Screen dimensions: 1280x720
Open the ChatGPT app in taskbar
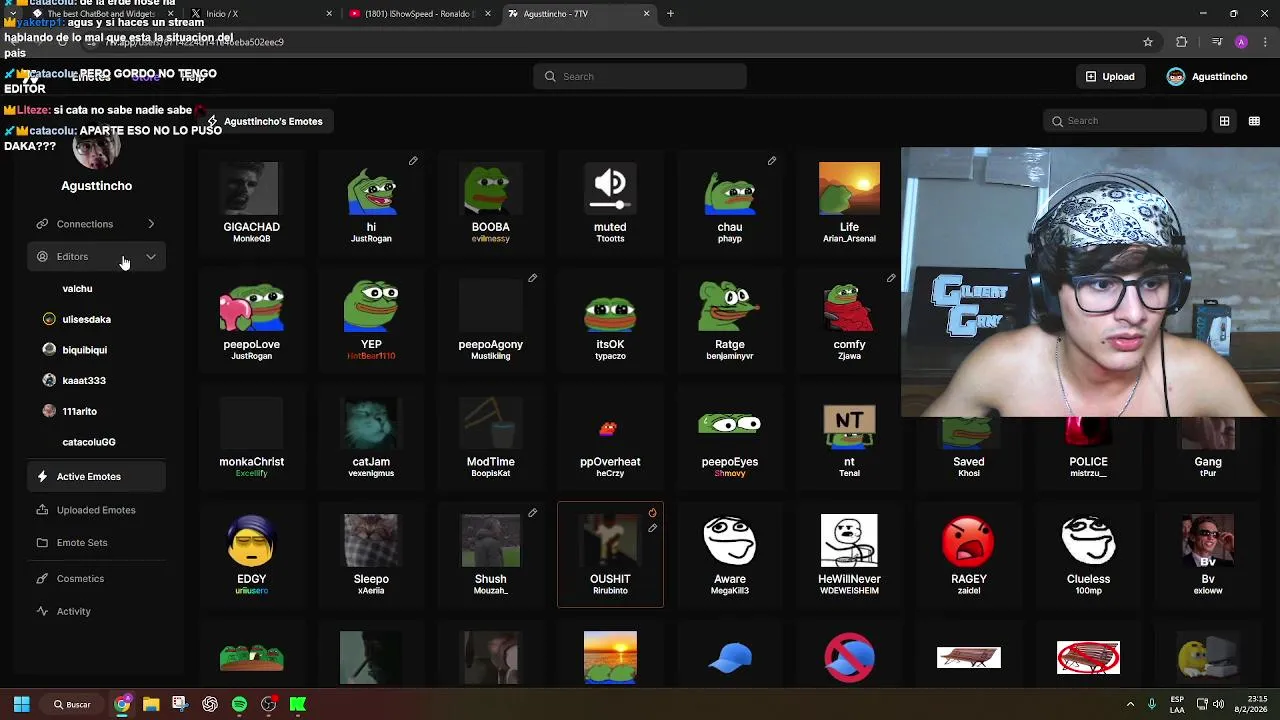point(210,704)
